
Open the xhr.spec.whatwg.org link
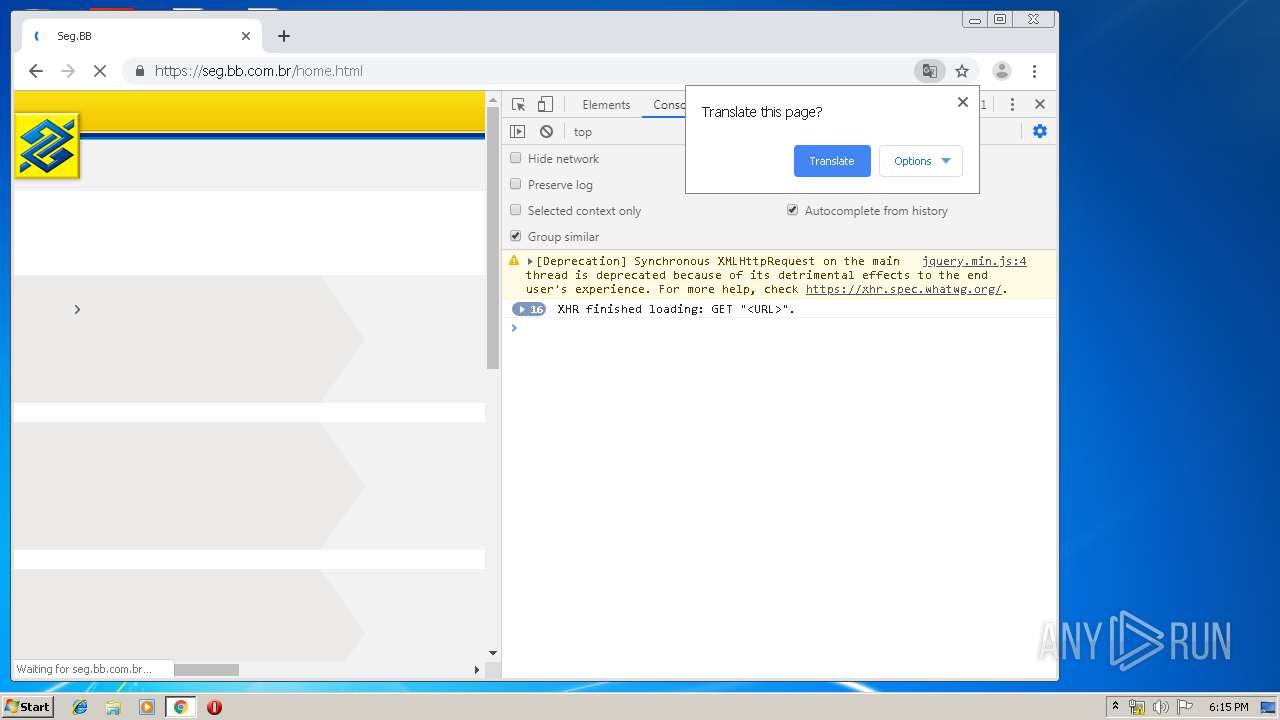pos(904,289)
